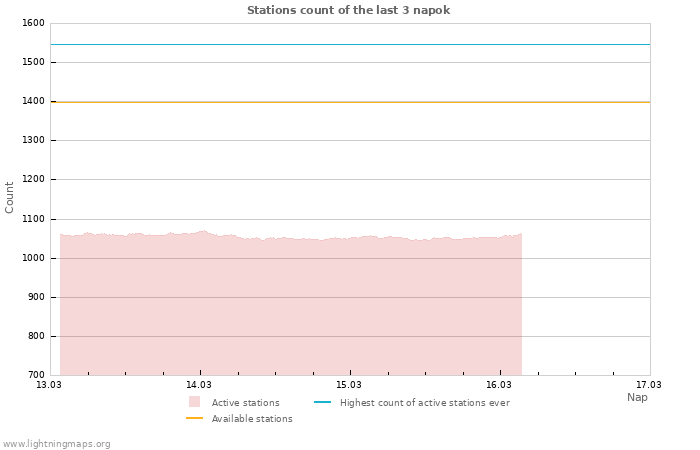Click the Nap x-axis label

pos(637,397)
